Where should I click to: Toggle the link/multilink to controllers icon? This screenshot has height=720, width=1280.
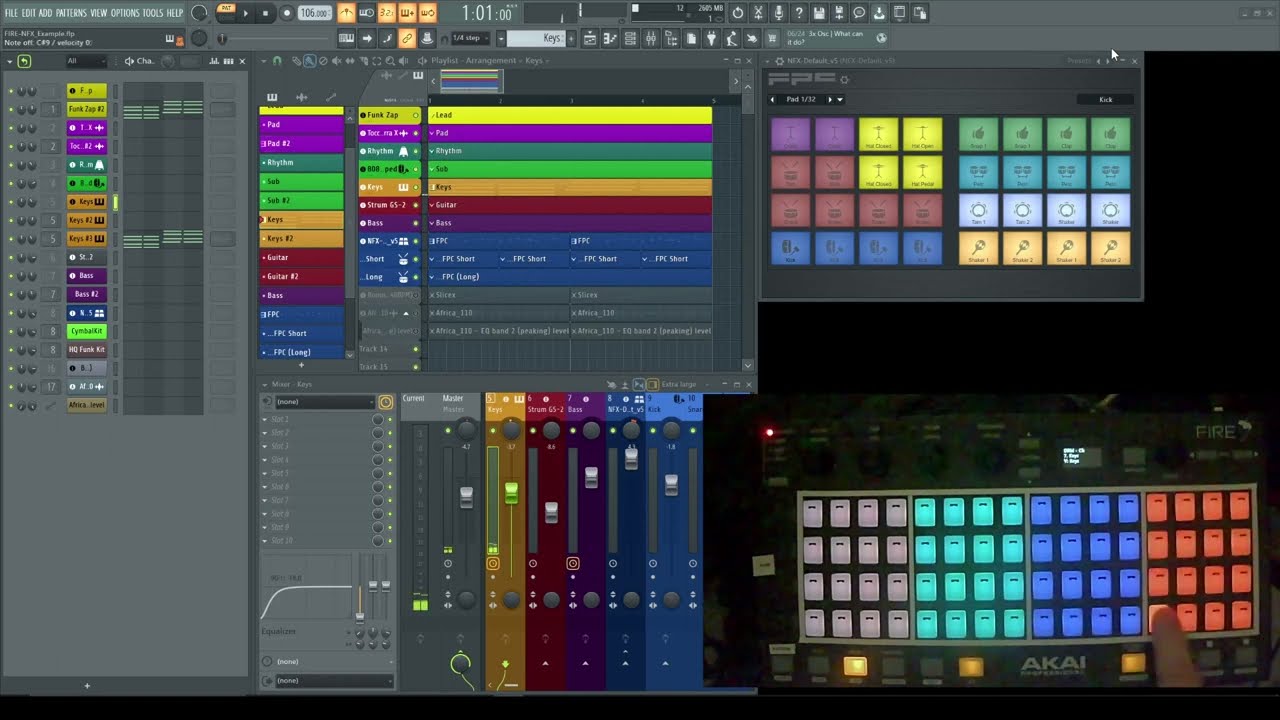coord(407,38)
